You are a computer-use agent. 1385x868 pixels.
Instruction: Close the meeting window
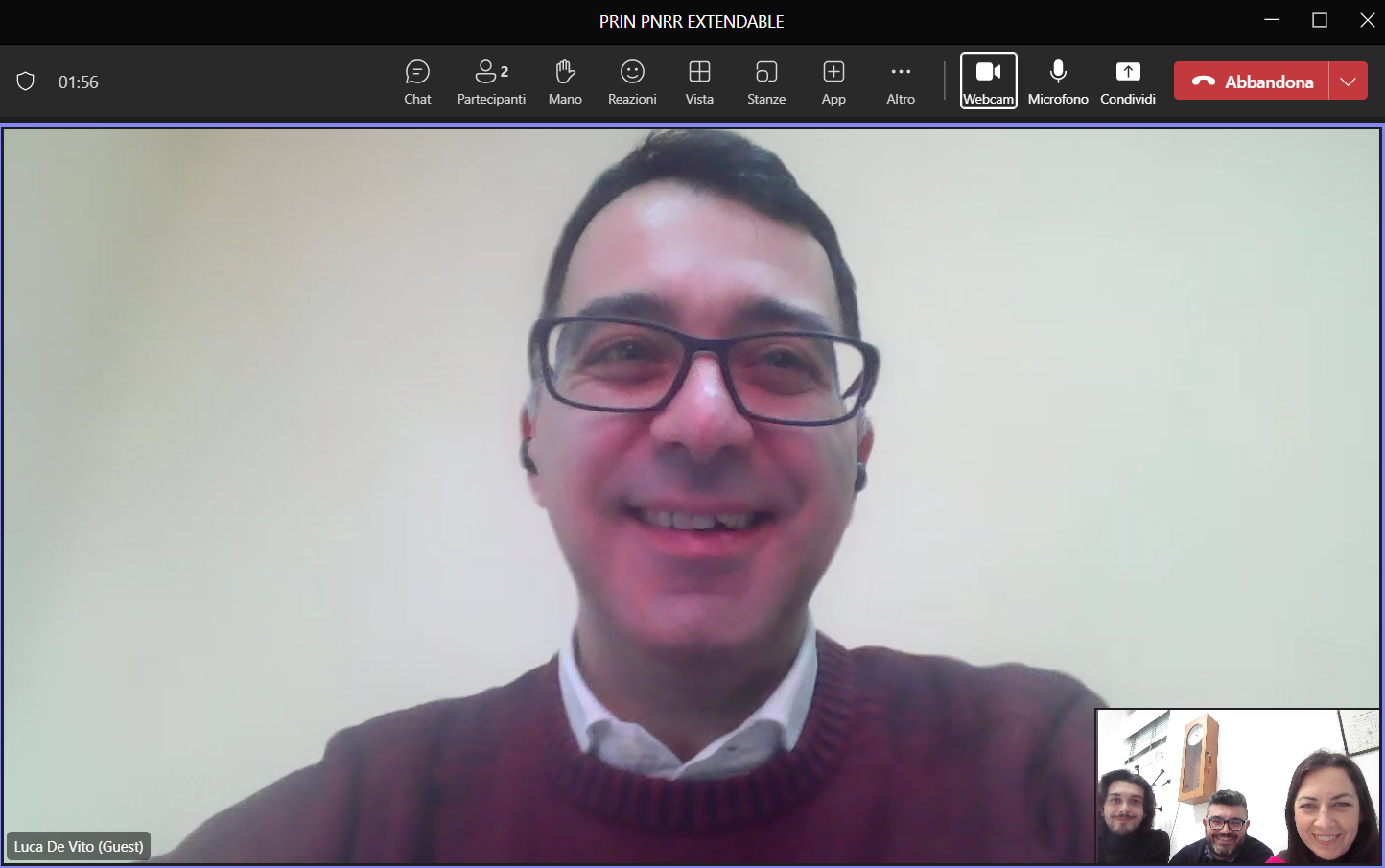(1367, 20)
